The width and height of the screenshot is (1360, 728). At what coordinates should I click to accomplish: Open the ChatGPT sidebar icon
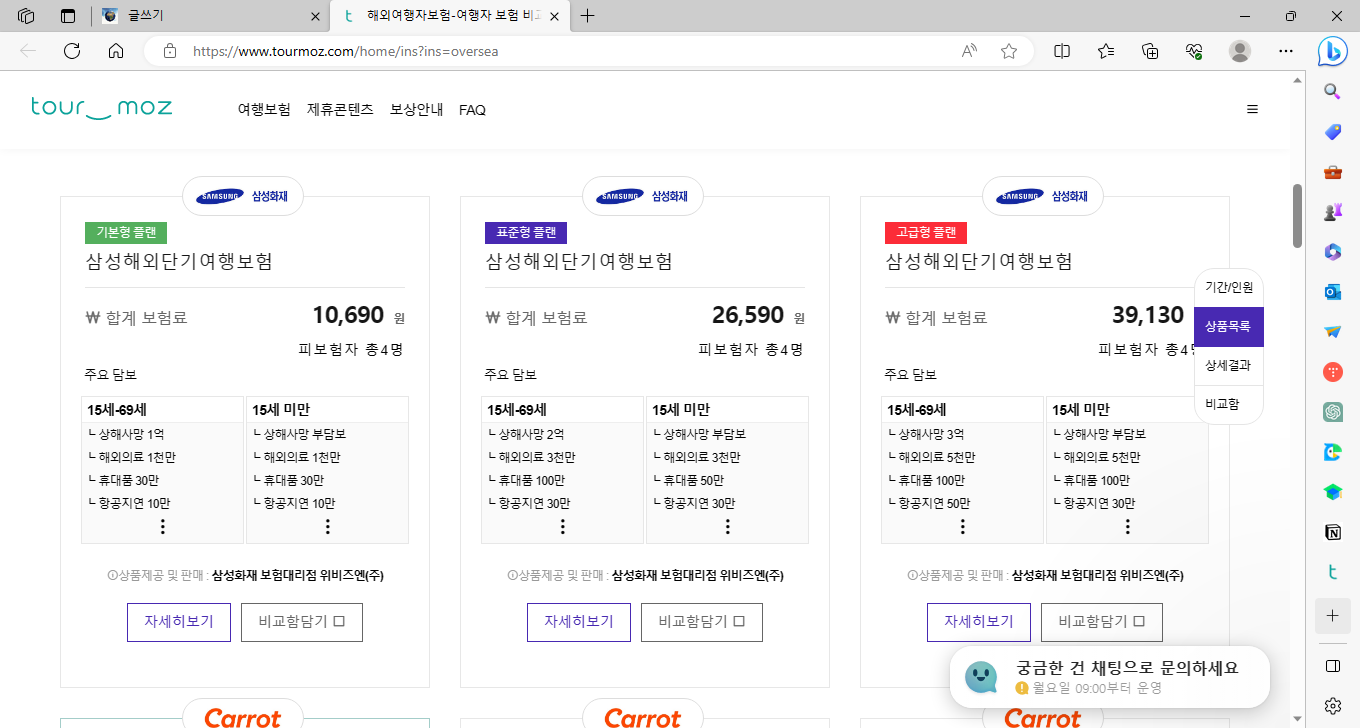[1332, 411]
